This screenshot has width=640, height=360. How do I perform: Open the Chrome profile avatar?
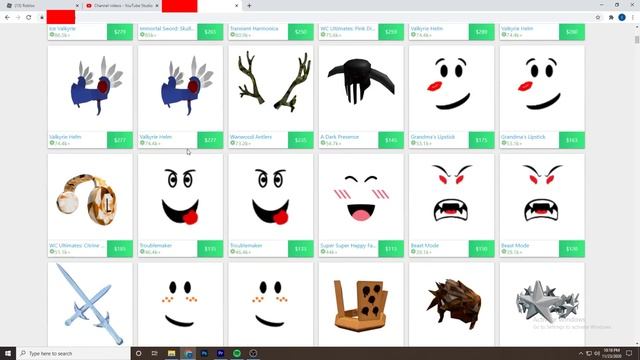coord(622,18)
